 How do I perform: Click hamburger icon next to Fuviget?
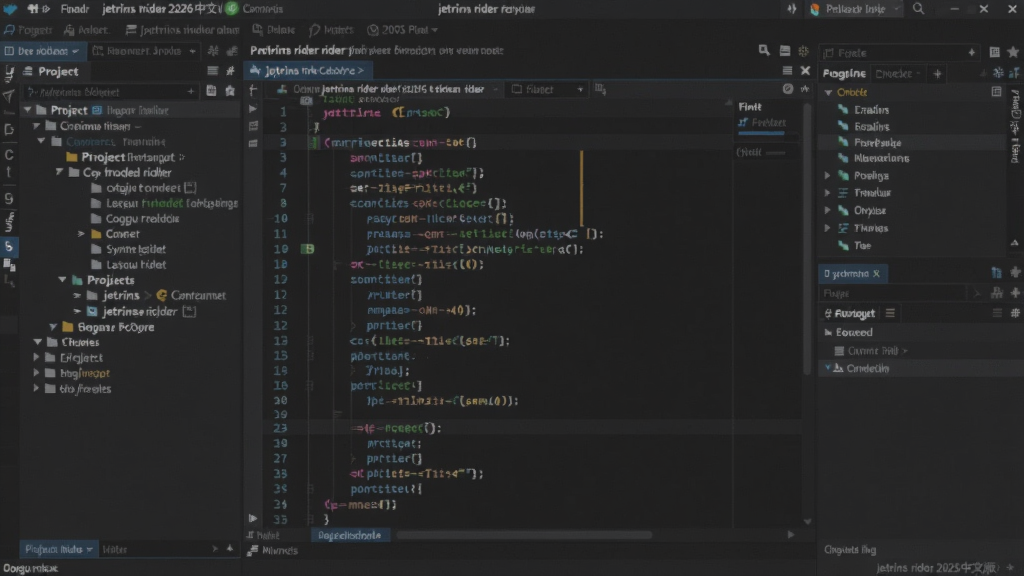(890, 313)
